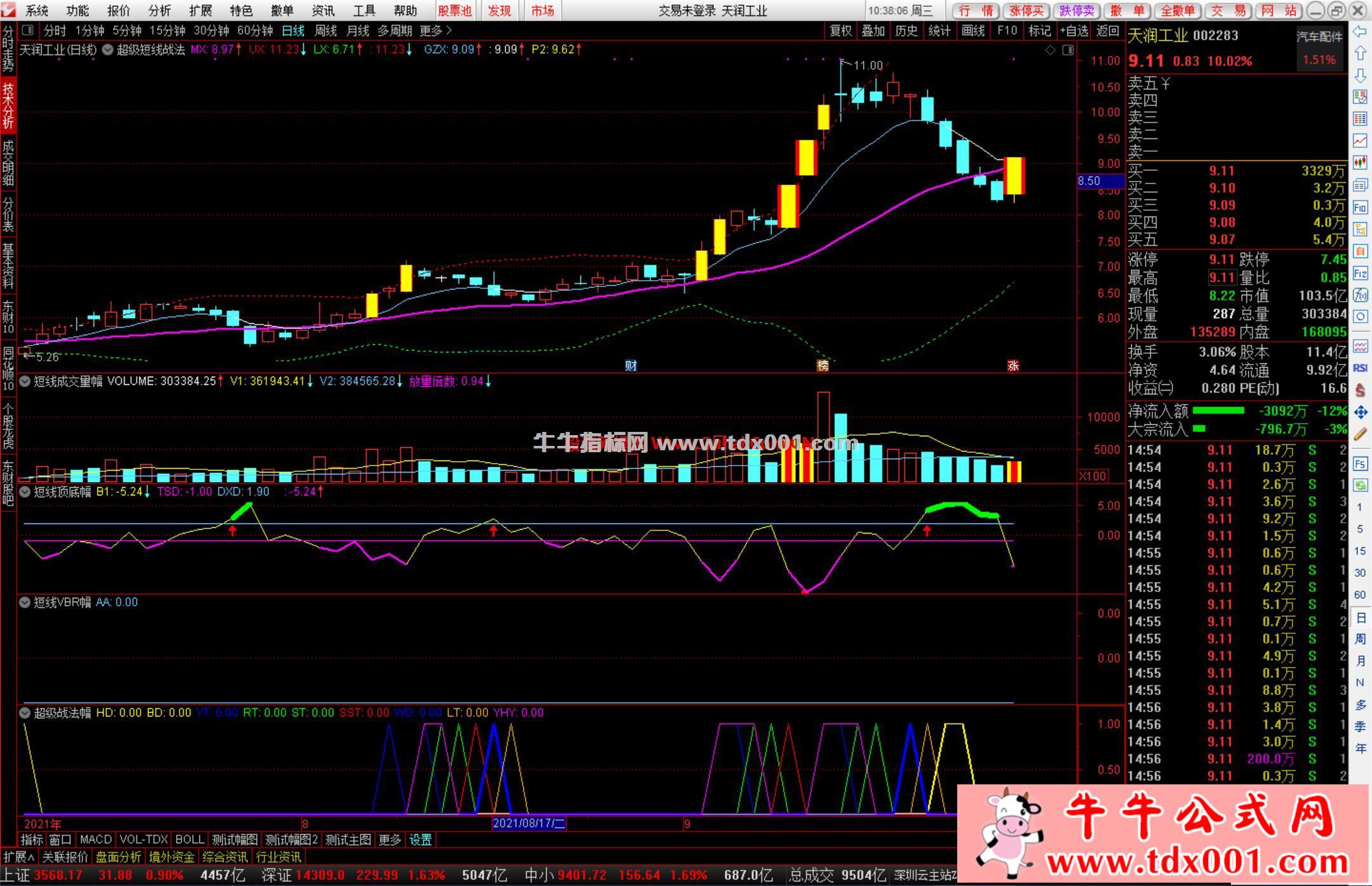1372x886 pixels.
Task: Click the 涨 marker on price chart bottom
Action: [x=1013, y=365]
